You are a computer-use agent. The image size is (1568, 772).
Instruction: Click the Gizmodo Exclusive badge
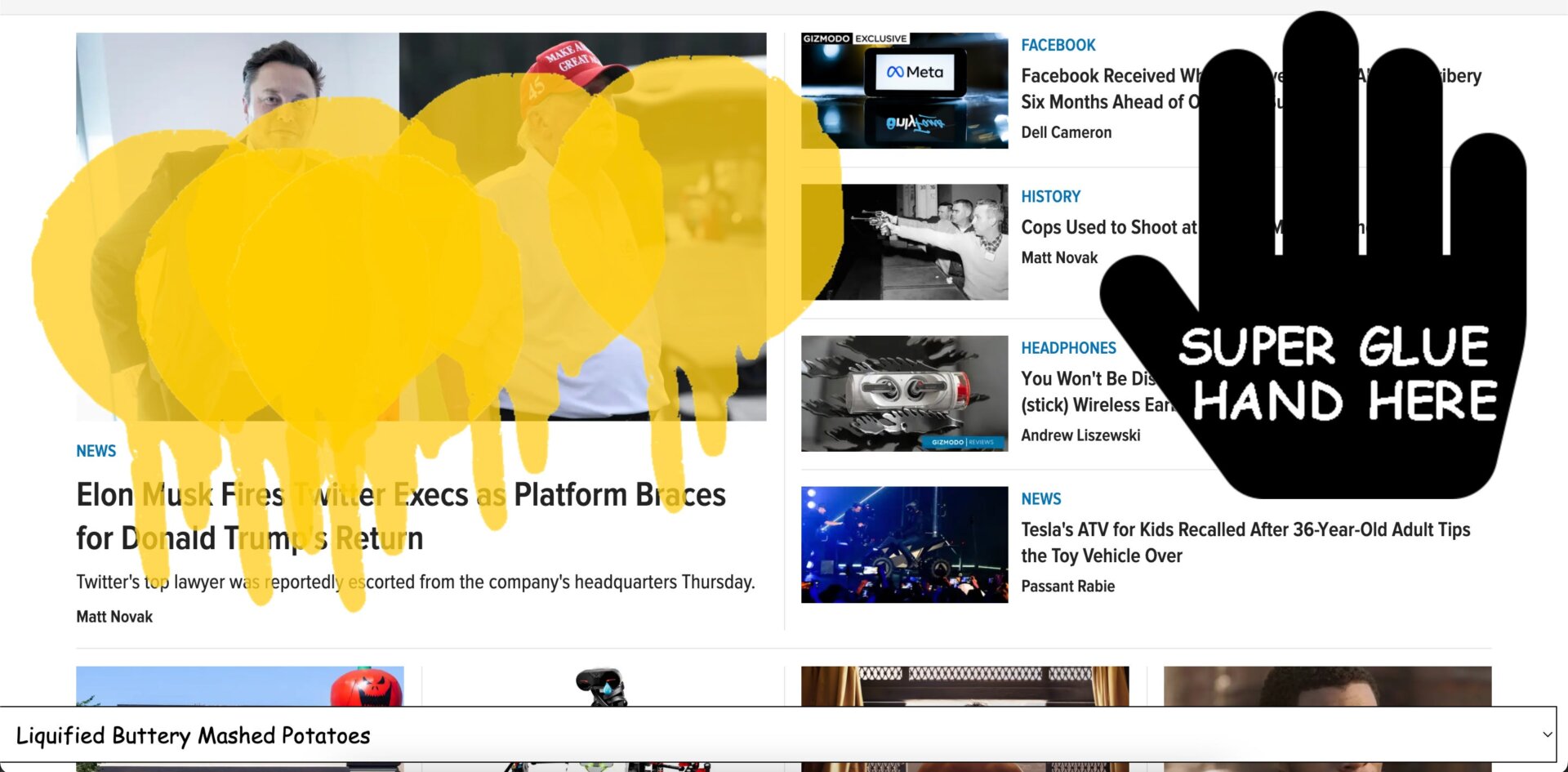click(x=854, y=38)
